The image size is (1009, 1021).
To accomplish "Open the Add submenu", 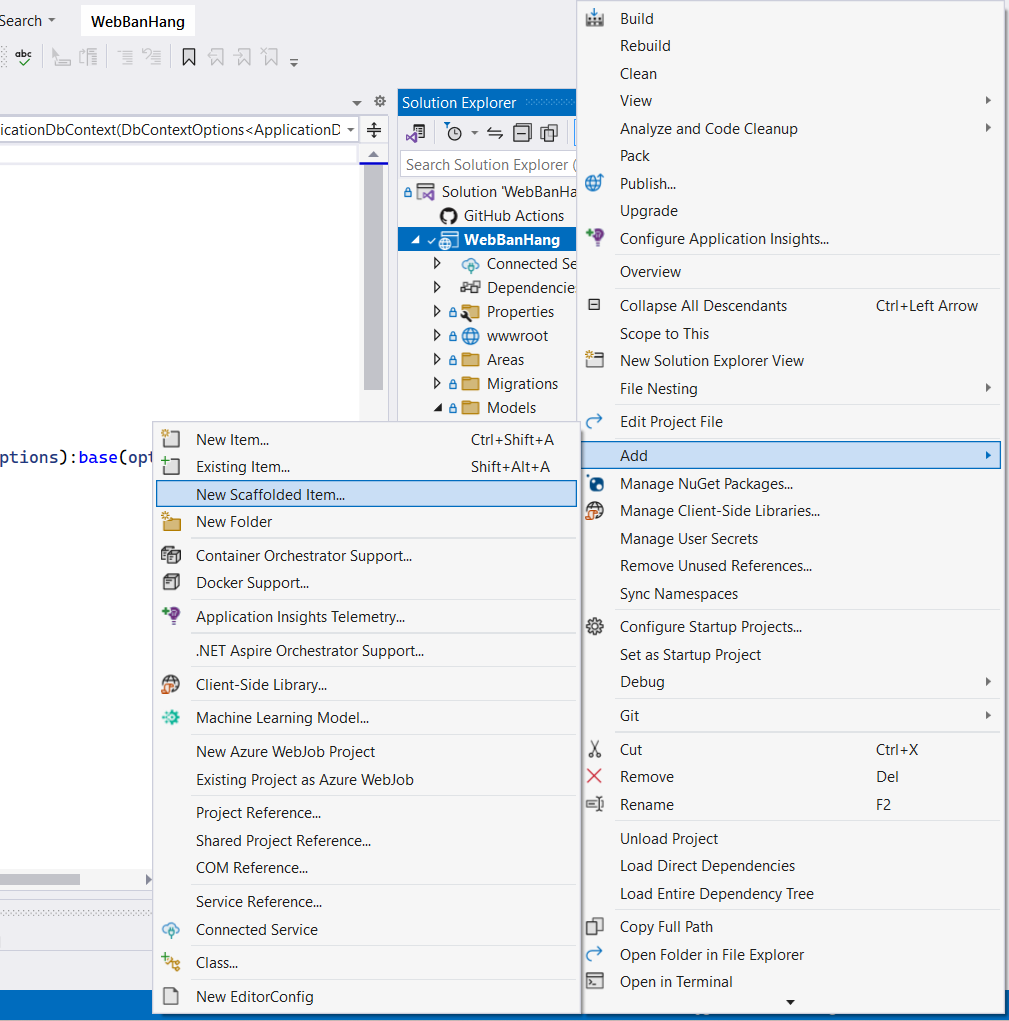I will pyautogui.click(x=790, y=455).
